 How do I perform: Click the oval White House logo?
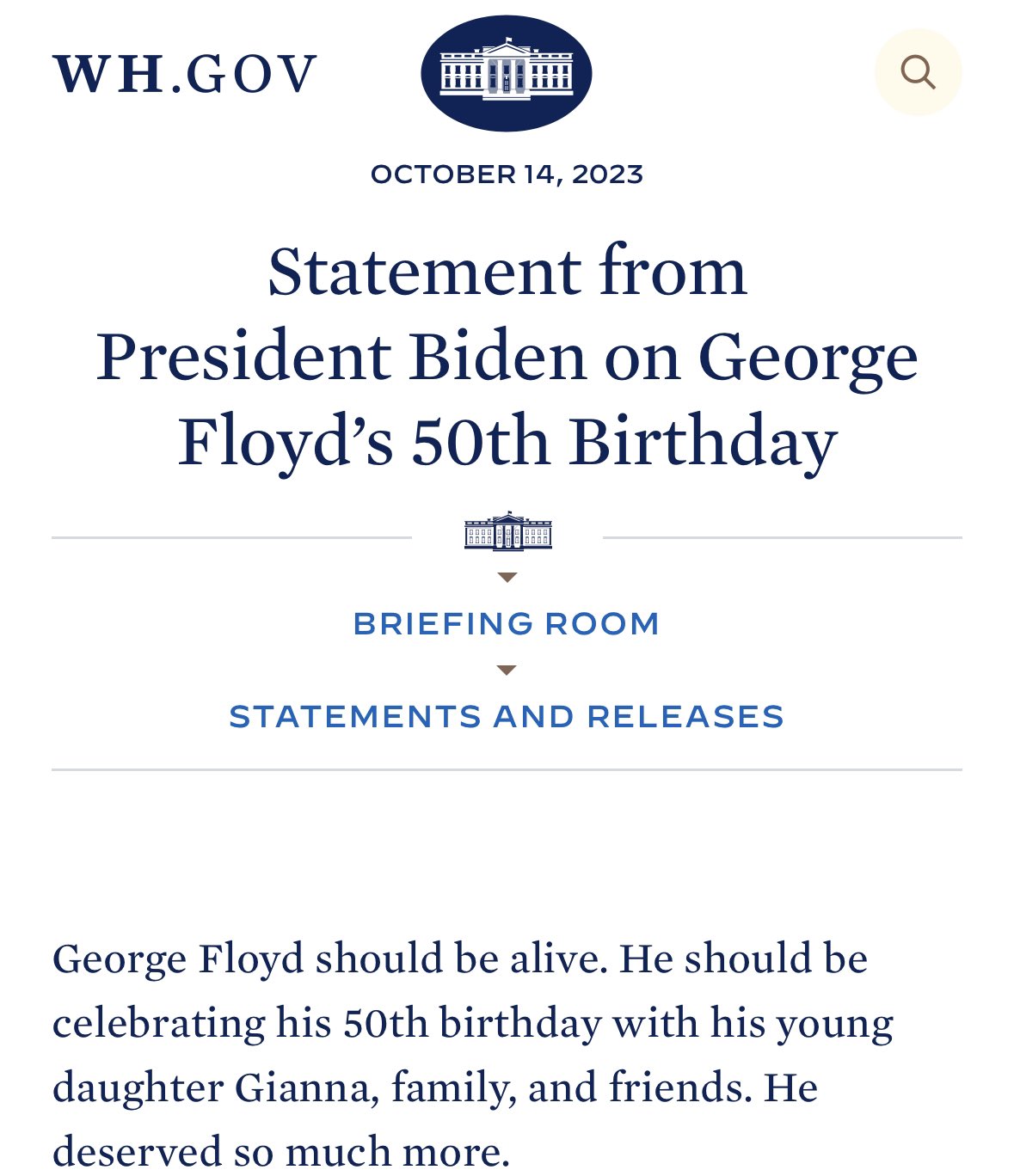point(507,73)
